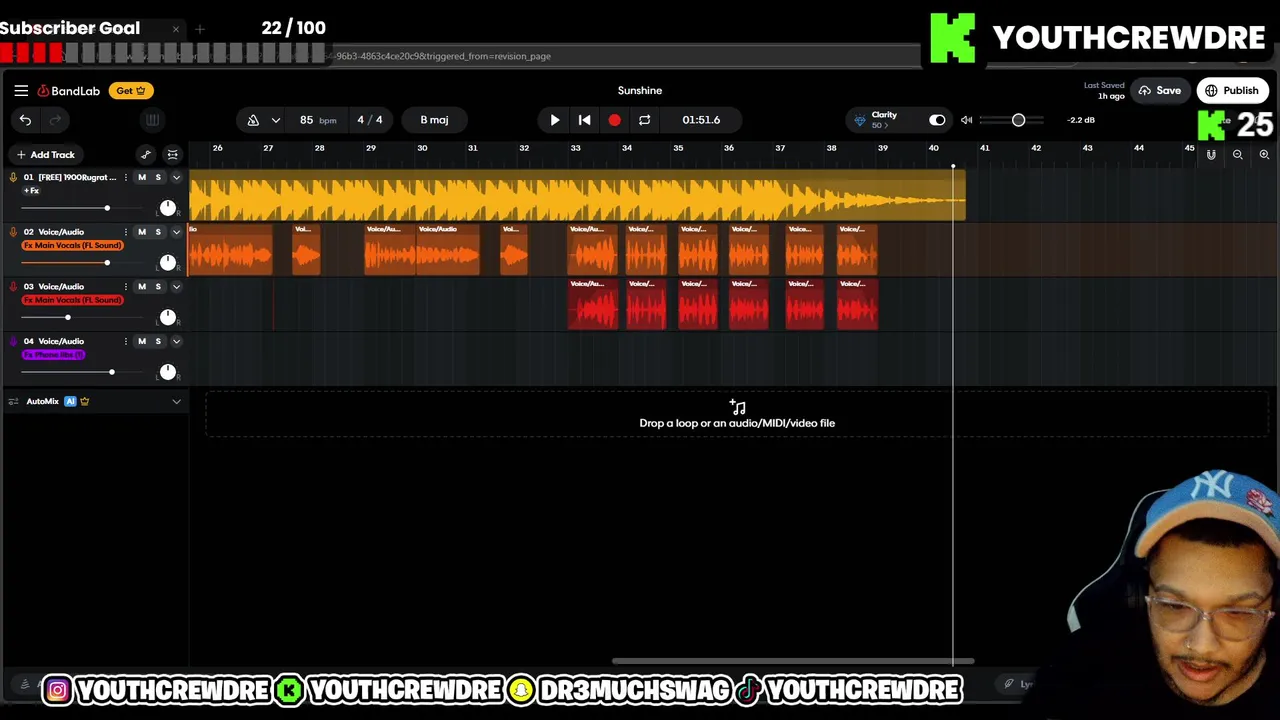1280x720 pixels.
Task: Mute track 02 Voice/Audio
Action: coord(142,232)
